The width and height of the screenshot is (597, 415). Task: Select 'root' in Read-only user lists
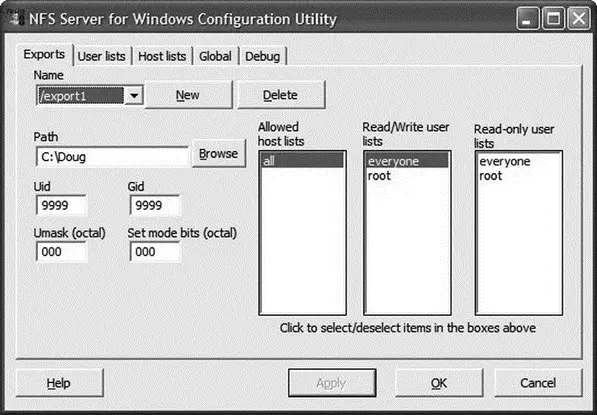pyautogui.click(x=519, y=176)
